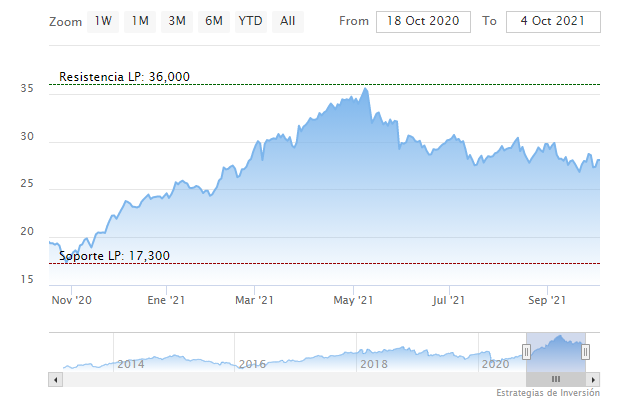Click the May '21 price peak

coord(365,89)
